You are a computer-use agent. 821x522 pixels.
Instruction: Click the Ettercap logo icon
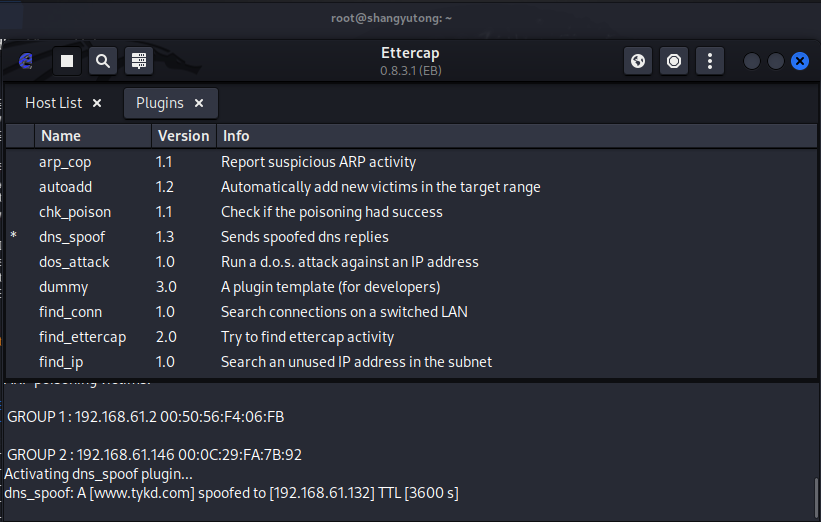click(x=26, y=61)
